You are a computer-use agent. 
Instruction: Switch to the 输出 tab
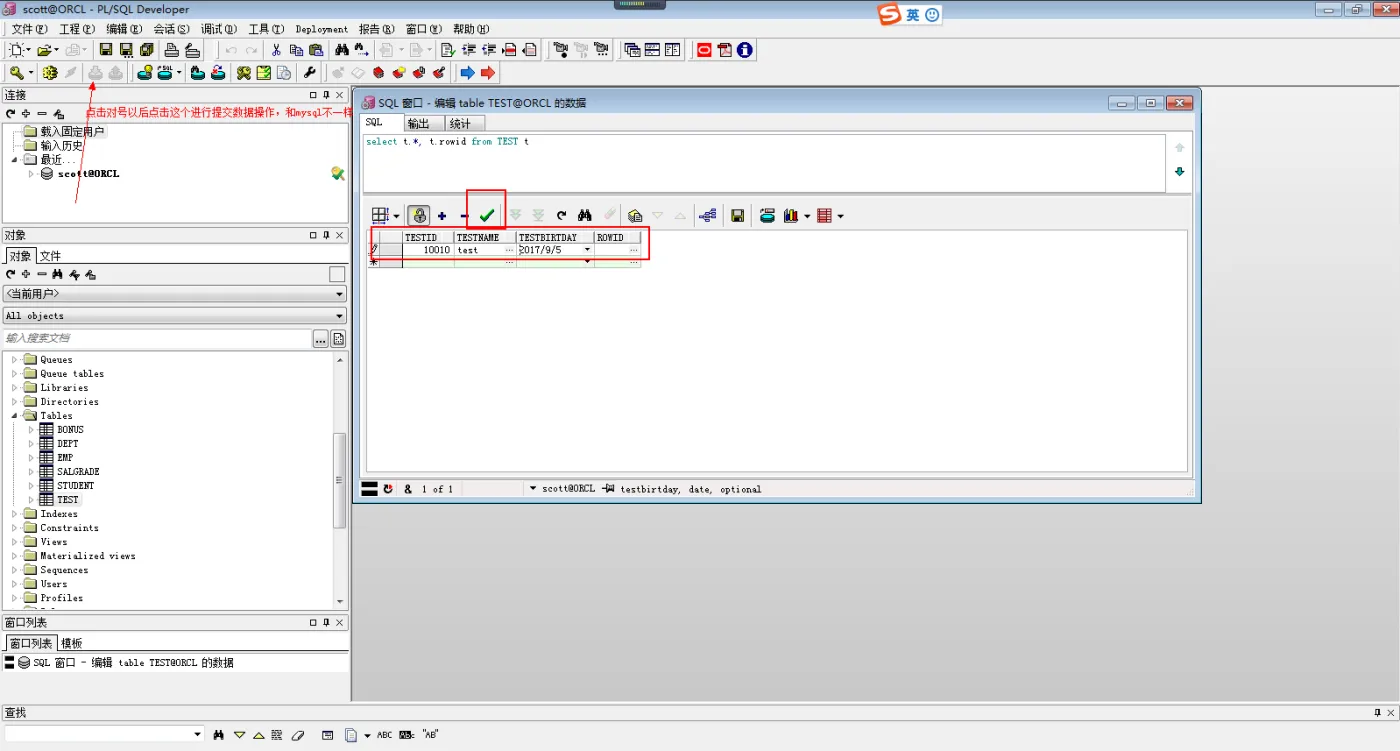tap(418, 124)
